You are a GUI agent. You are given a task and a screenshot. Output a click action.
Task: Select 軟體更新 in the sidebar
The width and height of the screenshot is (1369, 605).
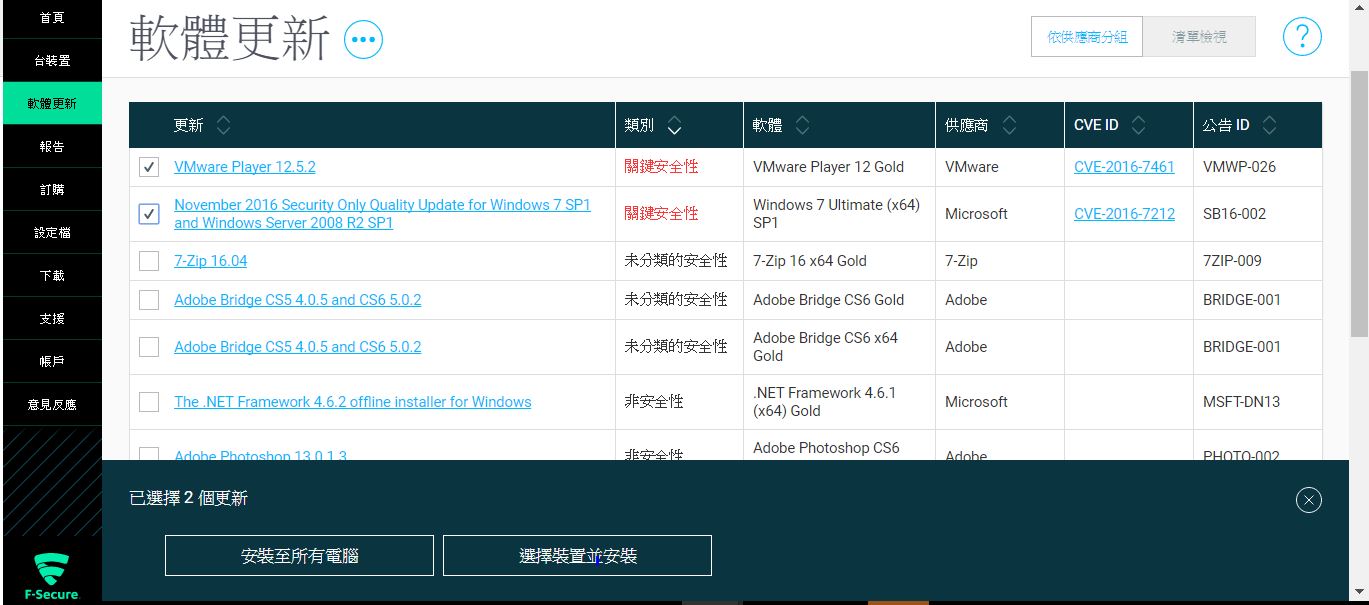click(52, 103)
